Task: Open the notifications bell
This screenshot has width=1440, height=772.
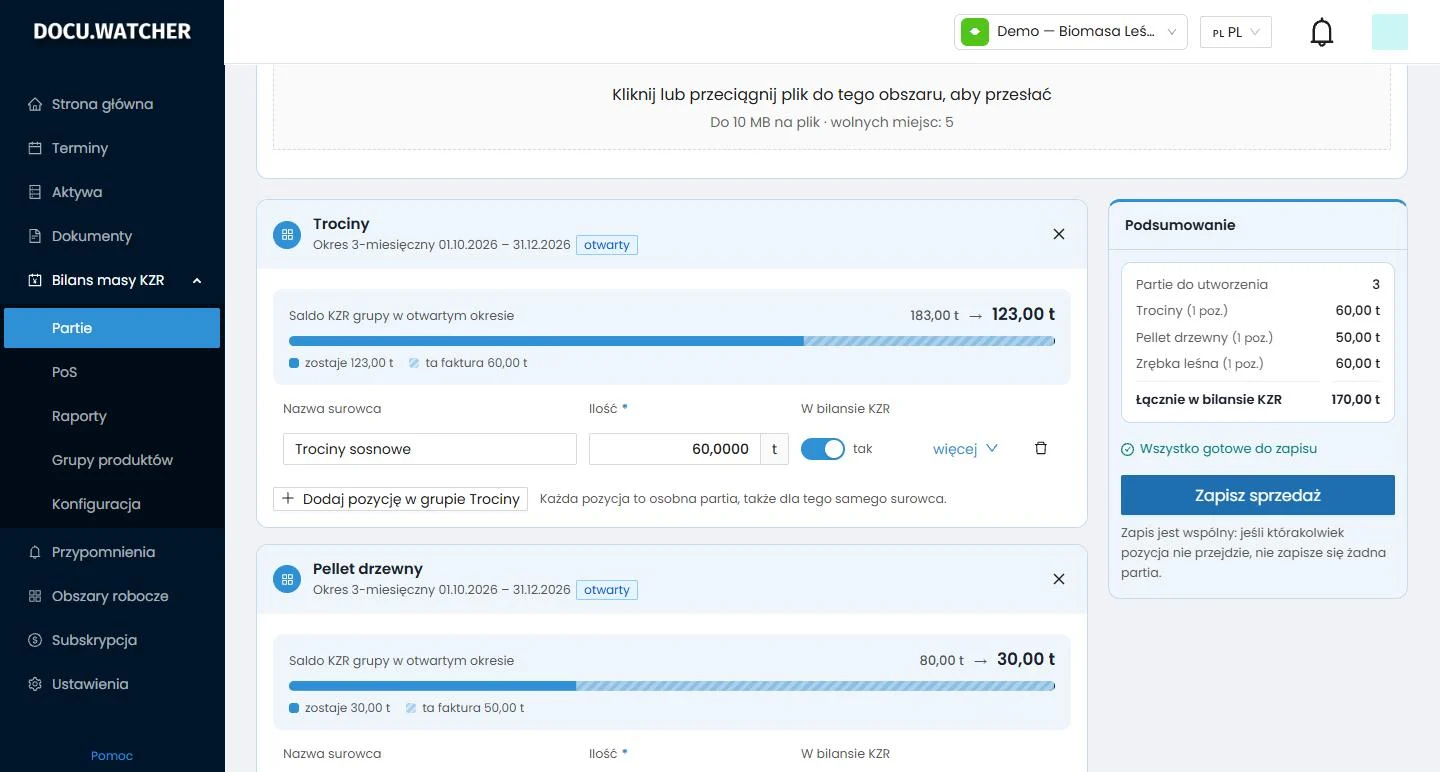Action: coord(1322,32)
